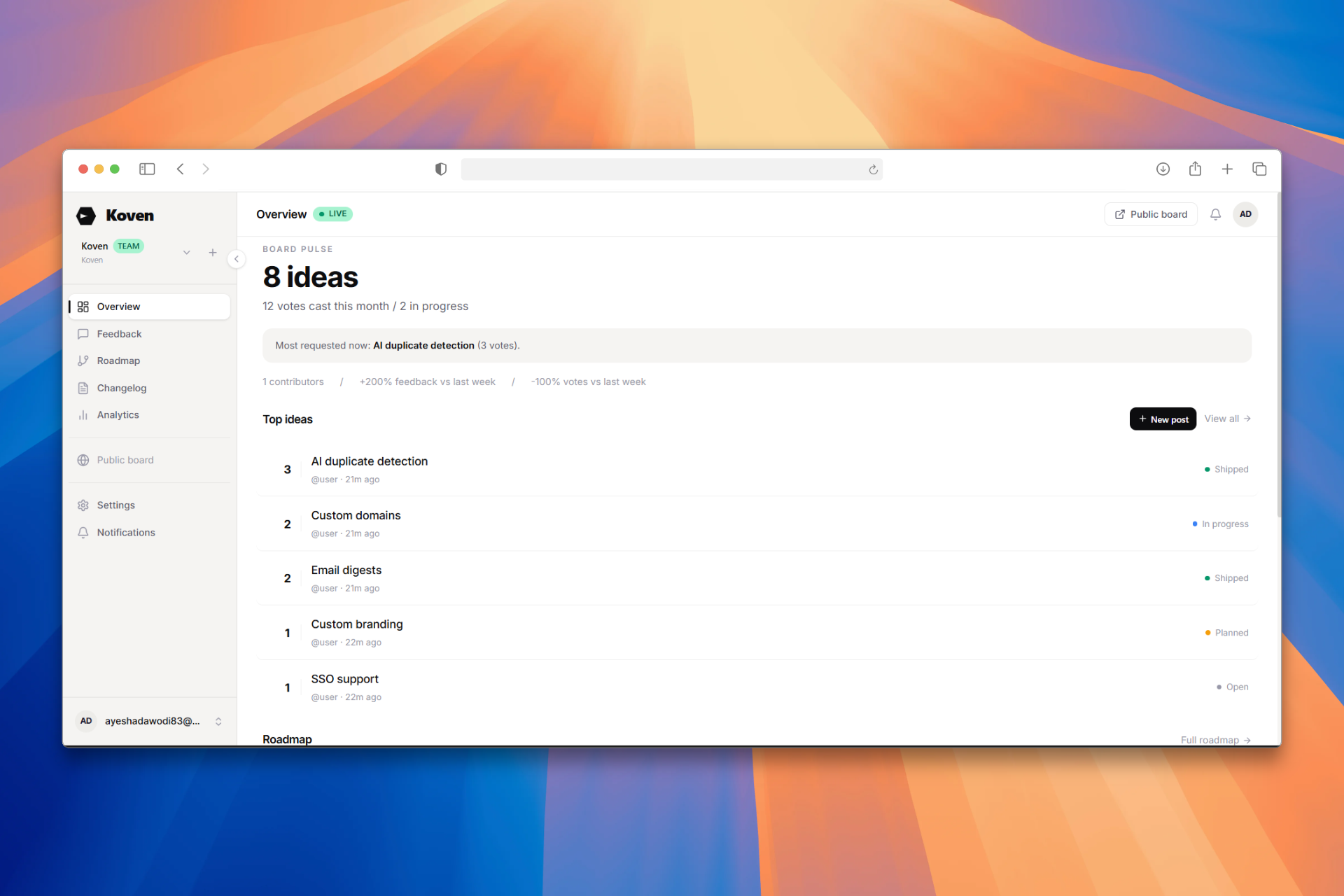The height and width of the screenshot is (896, 1344).
Task: Open Feedback in the sidebar
Action: (x=150, y=334)
